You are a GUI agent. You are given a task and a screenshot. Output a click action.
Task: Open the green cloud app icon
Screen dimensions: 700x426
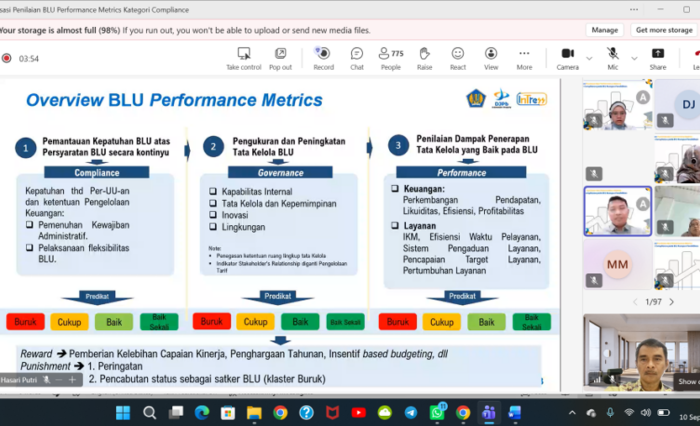coord(385,413)
